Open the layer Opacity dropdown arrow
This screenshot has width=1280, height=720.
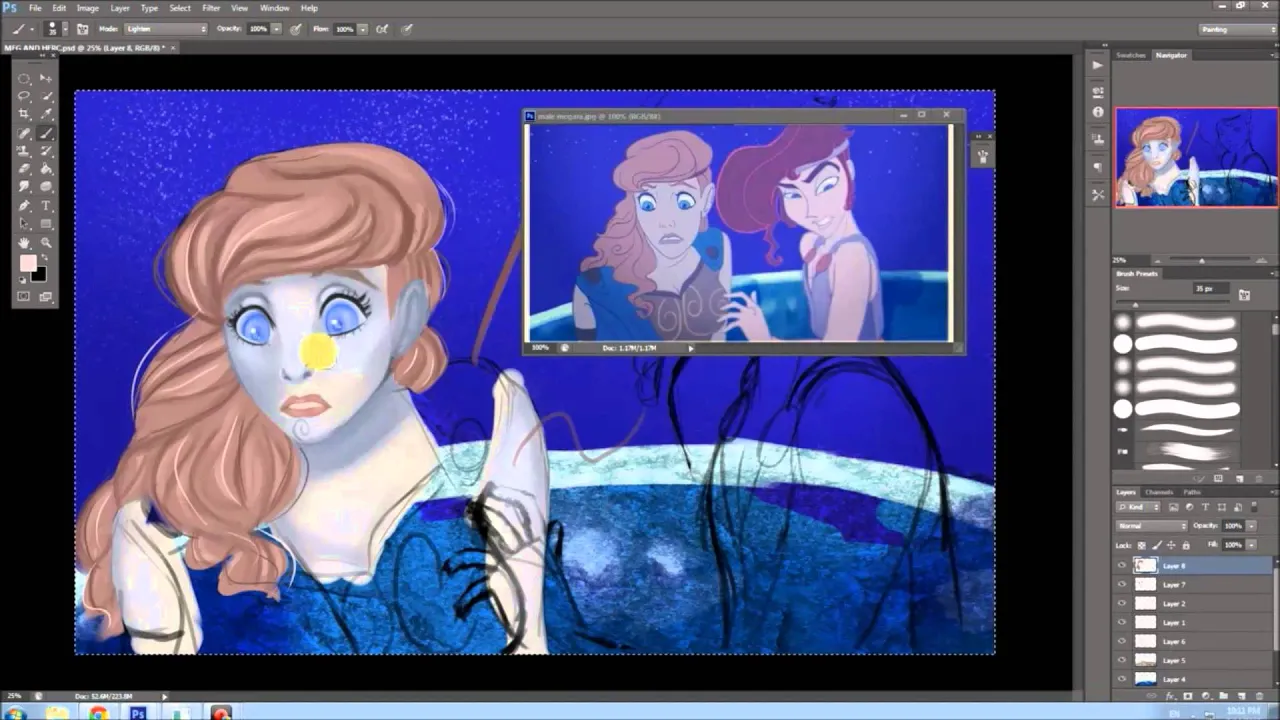1252,526
